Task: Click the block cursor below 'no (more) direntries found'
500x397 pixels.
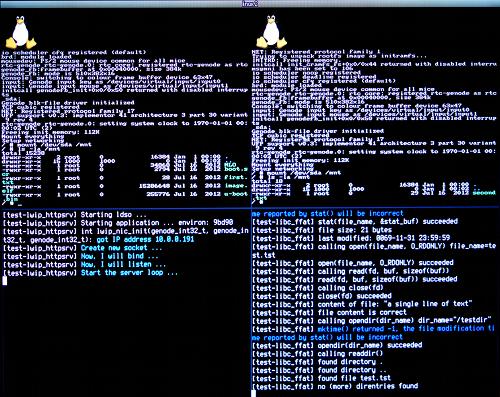Action: pyautogui.click(x=254, y=394)
